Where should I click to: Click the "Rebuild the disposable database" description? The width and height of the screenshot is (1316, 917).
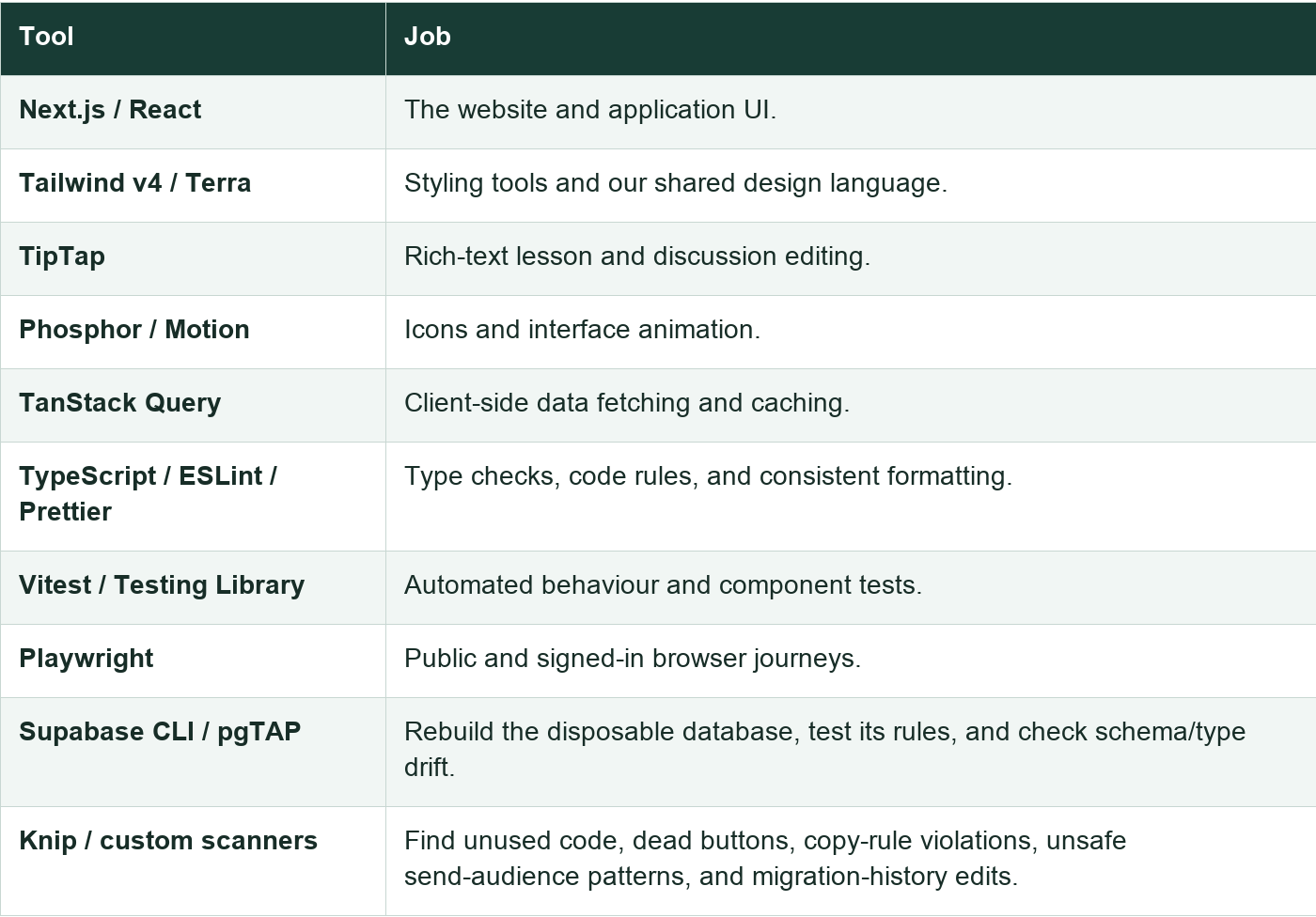point(824,750)
